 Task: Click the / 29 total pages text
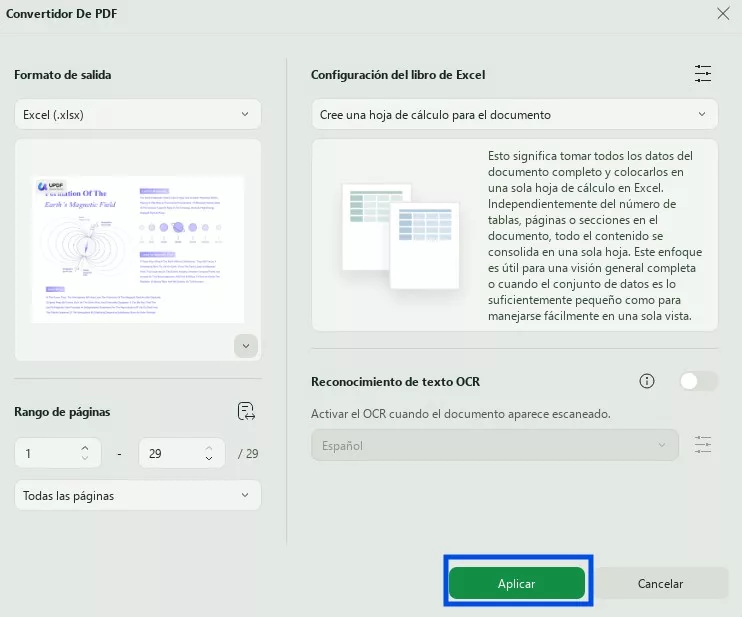pos(248,454)
